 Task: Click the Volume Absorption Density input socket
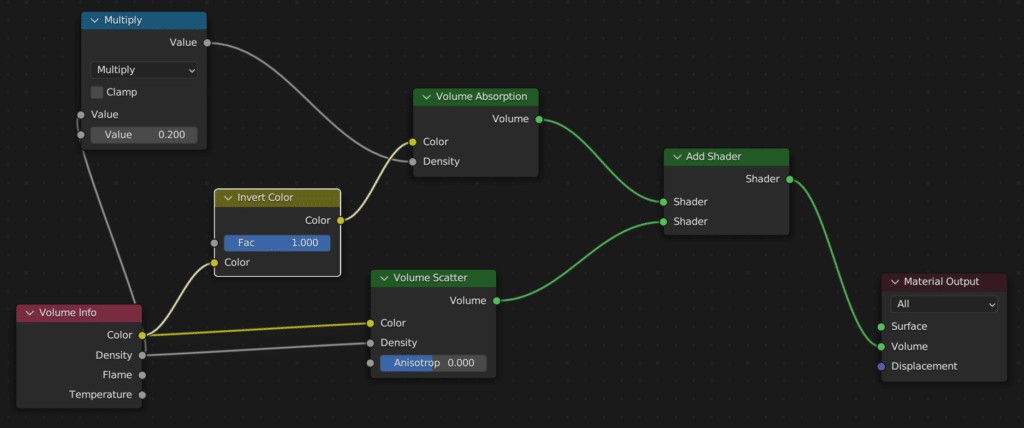click(412, 161)
